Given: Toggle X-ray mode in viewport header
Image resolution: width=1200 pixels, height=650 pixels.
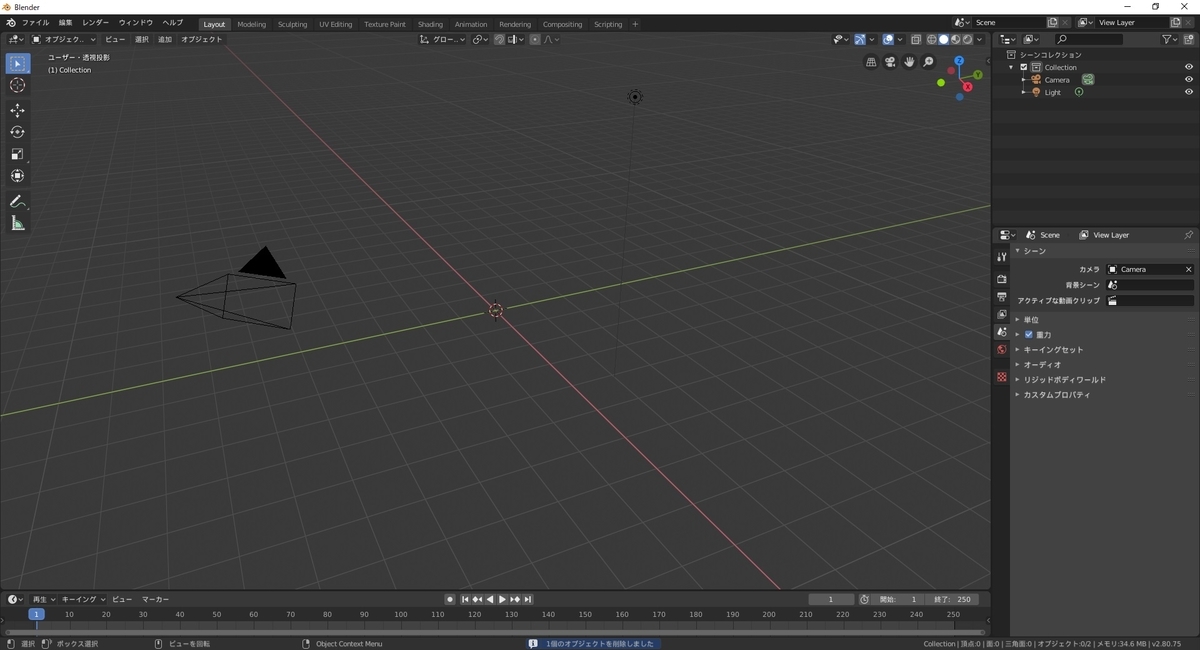Looking at the screenshot, I should (916, 40).
